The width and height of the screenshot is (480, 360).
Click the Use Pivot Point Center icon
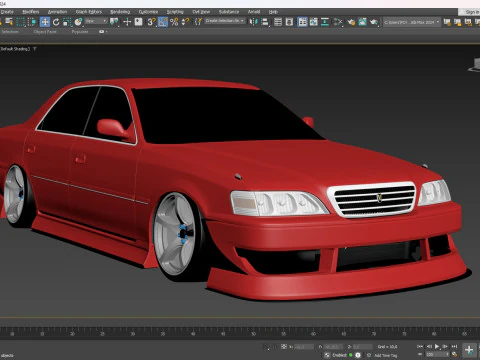pos(114,22)
